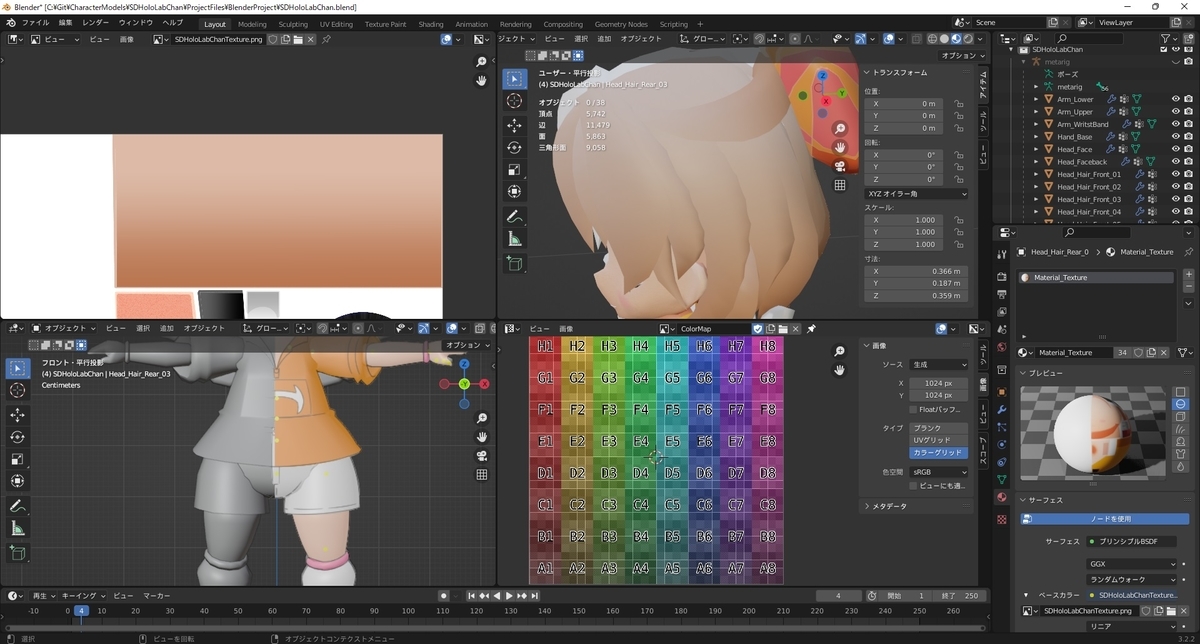Collapse the Preview panel

point(1023,373)
